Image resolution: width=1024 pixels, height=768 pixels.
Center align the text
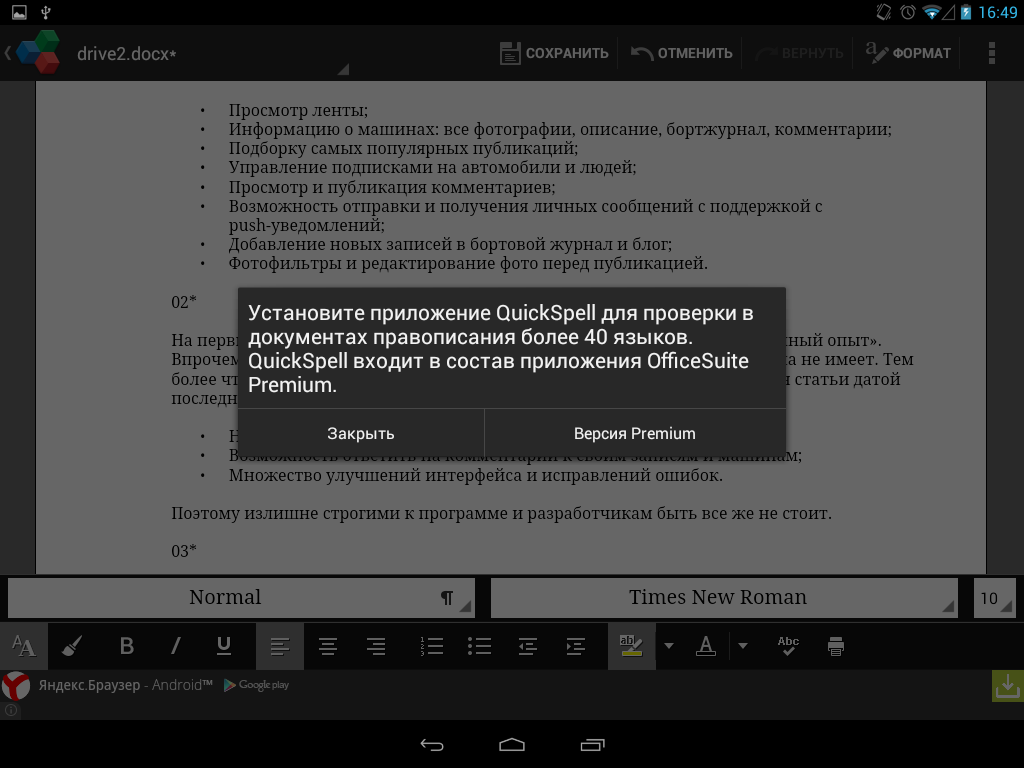tap(328, 647)
